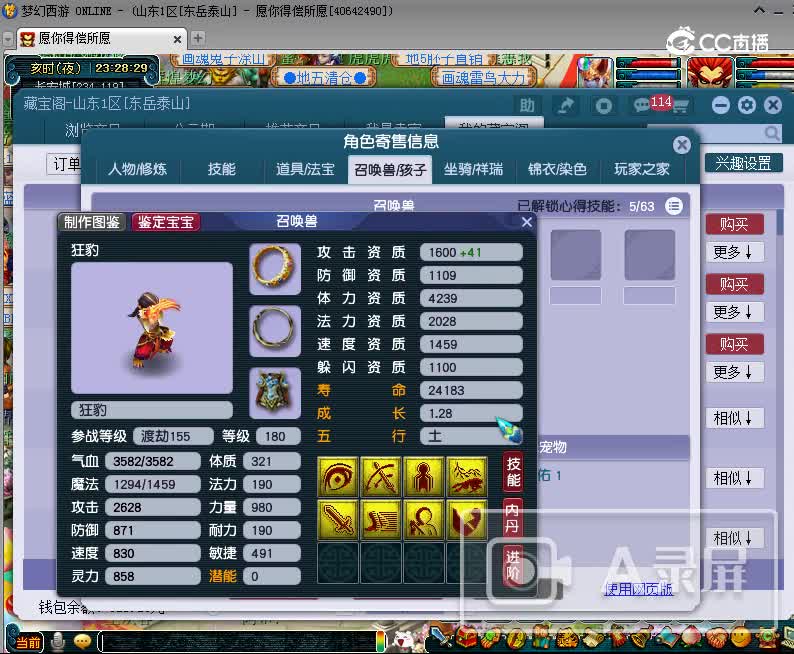
Task: Select the swirling eye skill icon
Action: [x=338, y=477]
